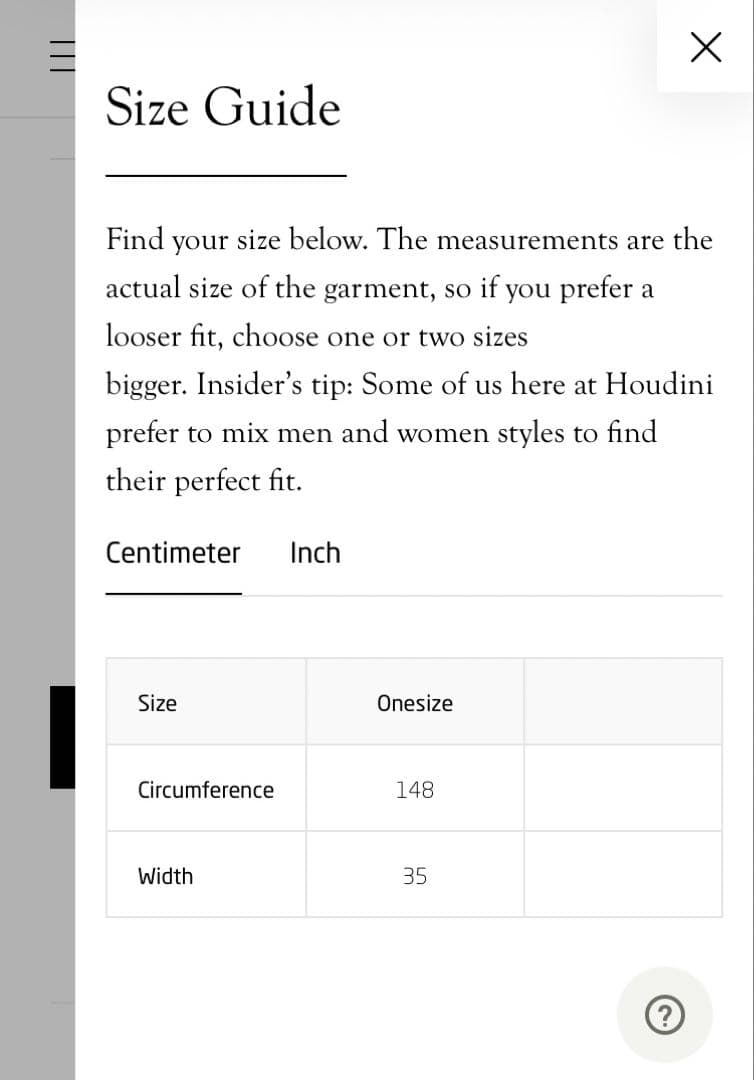Open the help question mark icon
The width and height of the screenshot is (754, 1080).
pyautogui.click(x=664, y=1015)
